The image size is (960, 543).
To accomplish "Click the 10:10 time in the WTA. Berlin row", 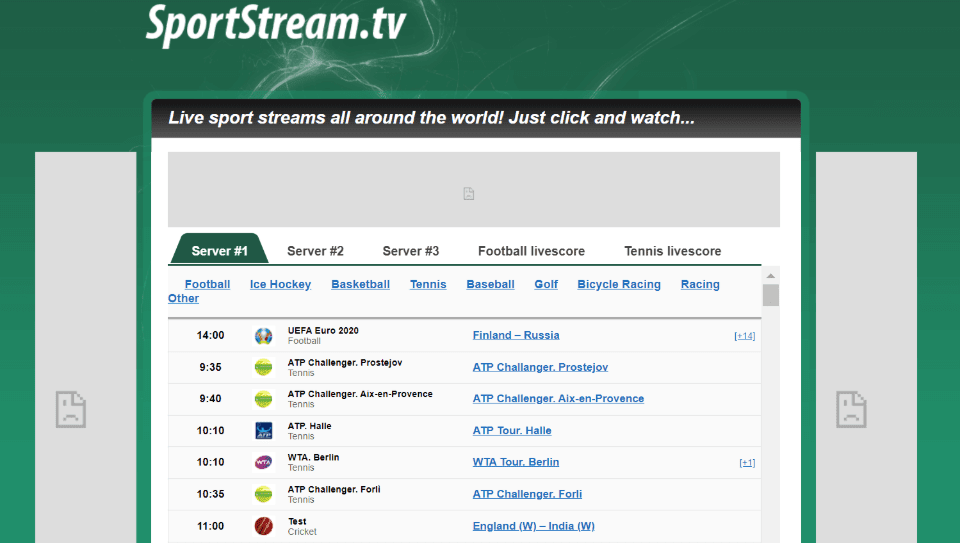I will point(211,462).
